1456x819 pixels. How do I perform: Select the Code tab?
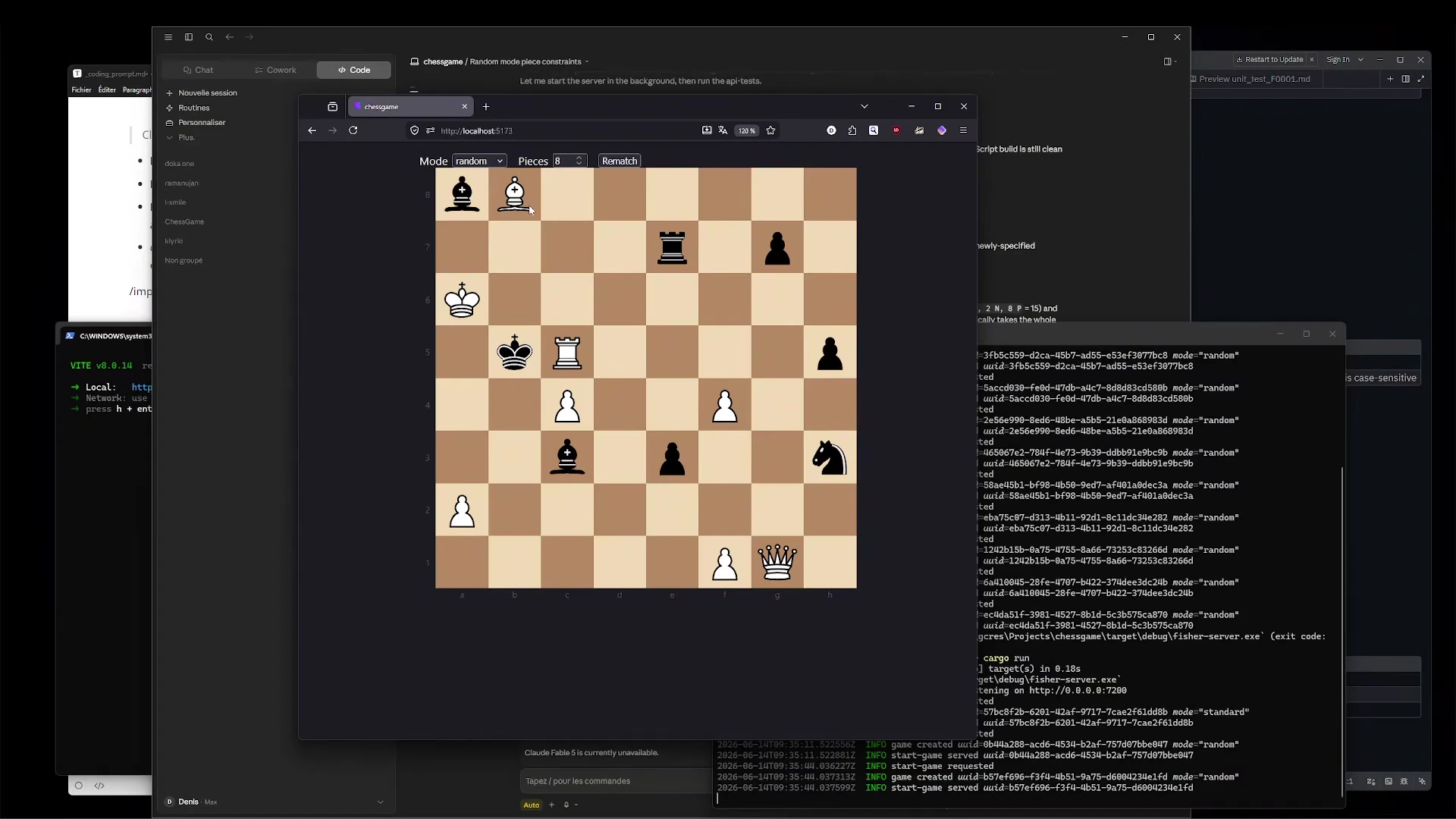pos(354,70)
